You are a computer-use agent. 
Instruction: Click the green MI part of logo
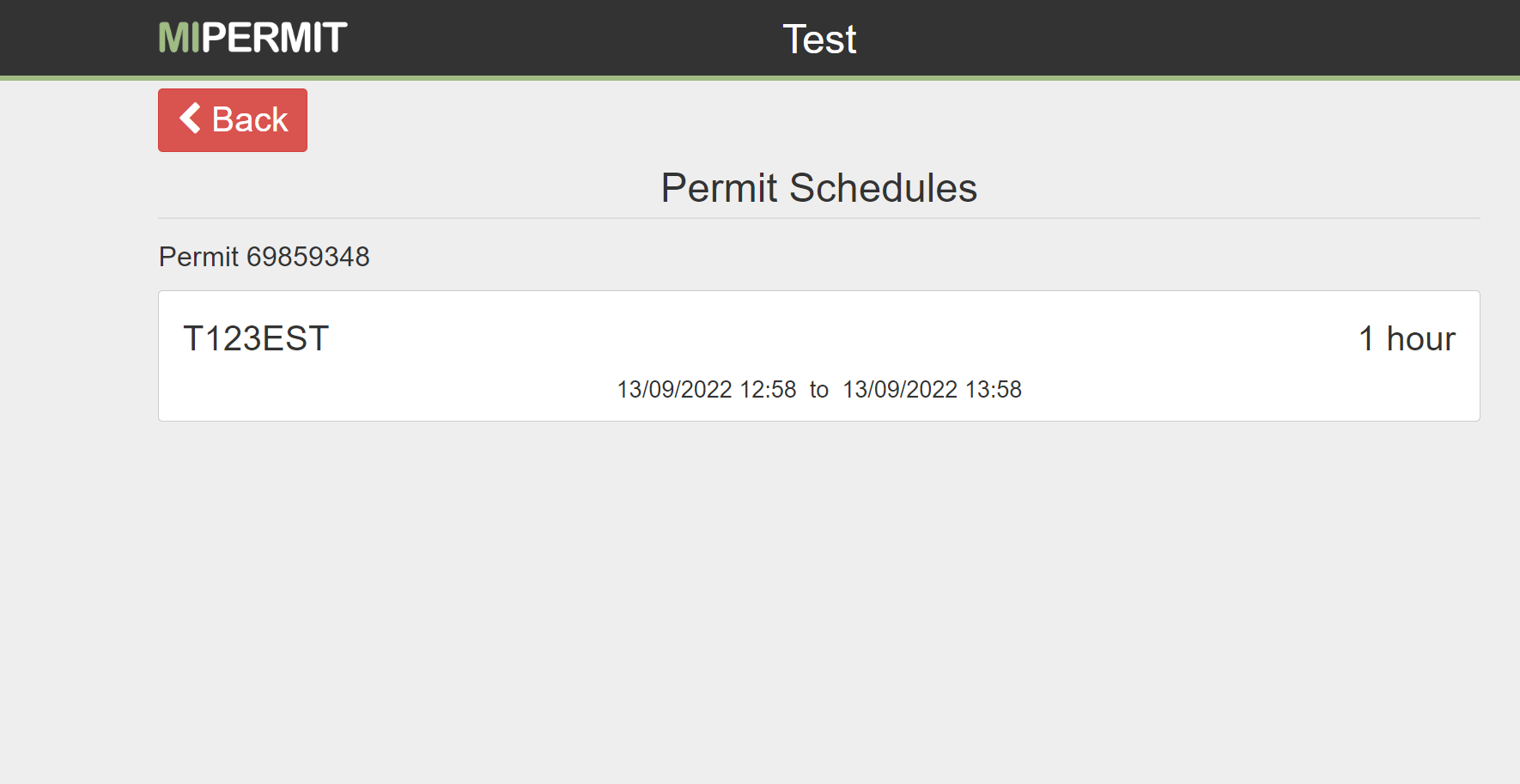pos(179,39)
